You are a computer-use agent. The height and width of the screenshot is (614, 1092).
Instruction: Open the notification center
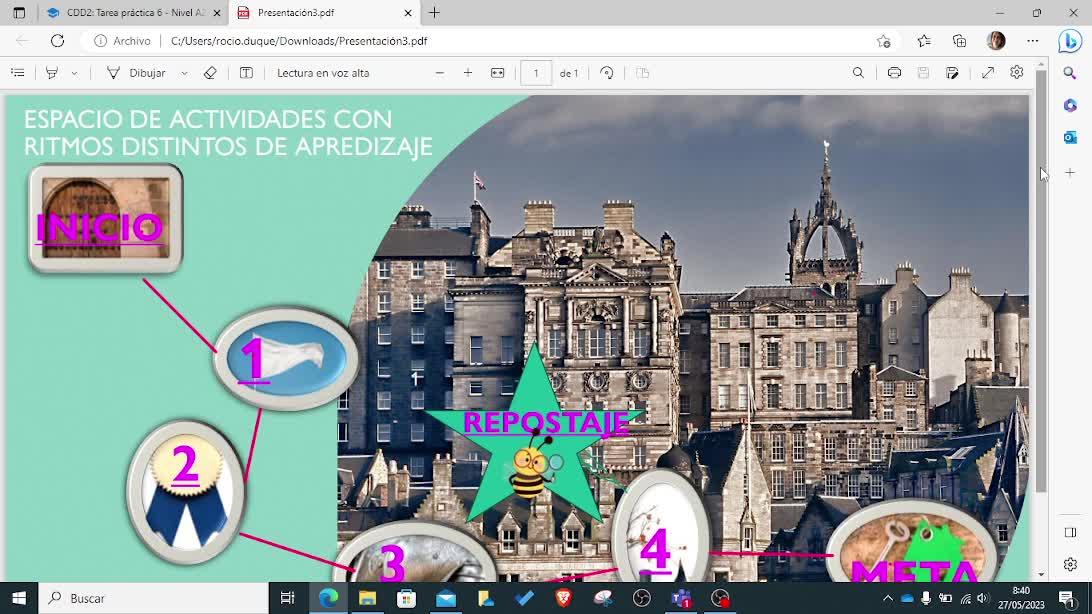pos(1067,598)
